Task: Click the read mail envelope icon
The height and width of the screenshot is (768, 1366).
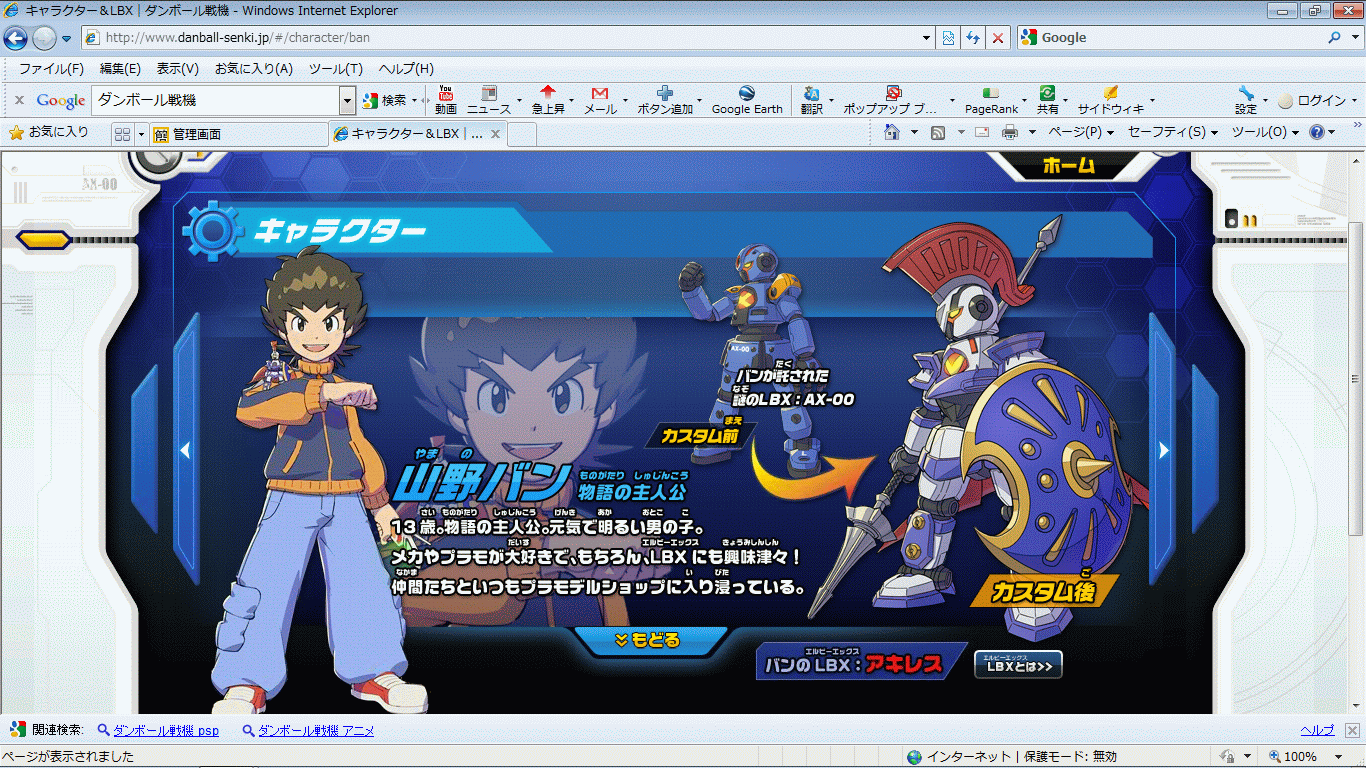Action: point(982,132)
